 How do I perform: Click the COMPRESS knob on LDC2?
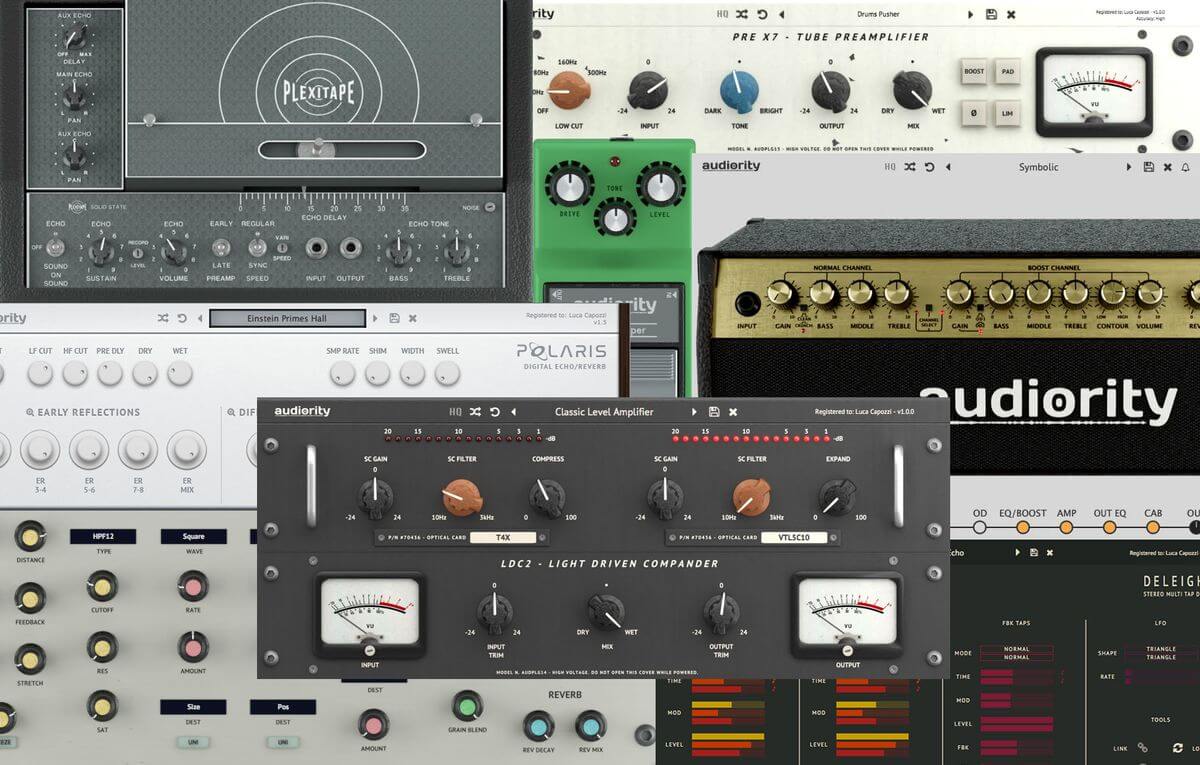click(547, 495)
